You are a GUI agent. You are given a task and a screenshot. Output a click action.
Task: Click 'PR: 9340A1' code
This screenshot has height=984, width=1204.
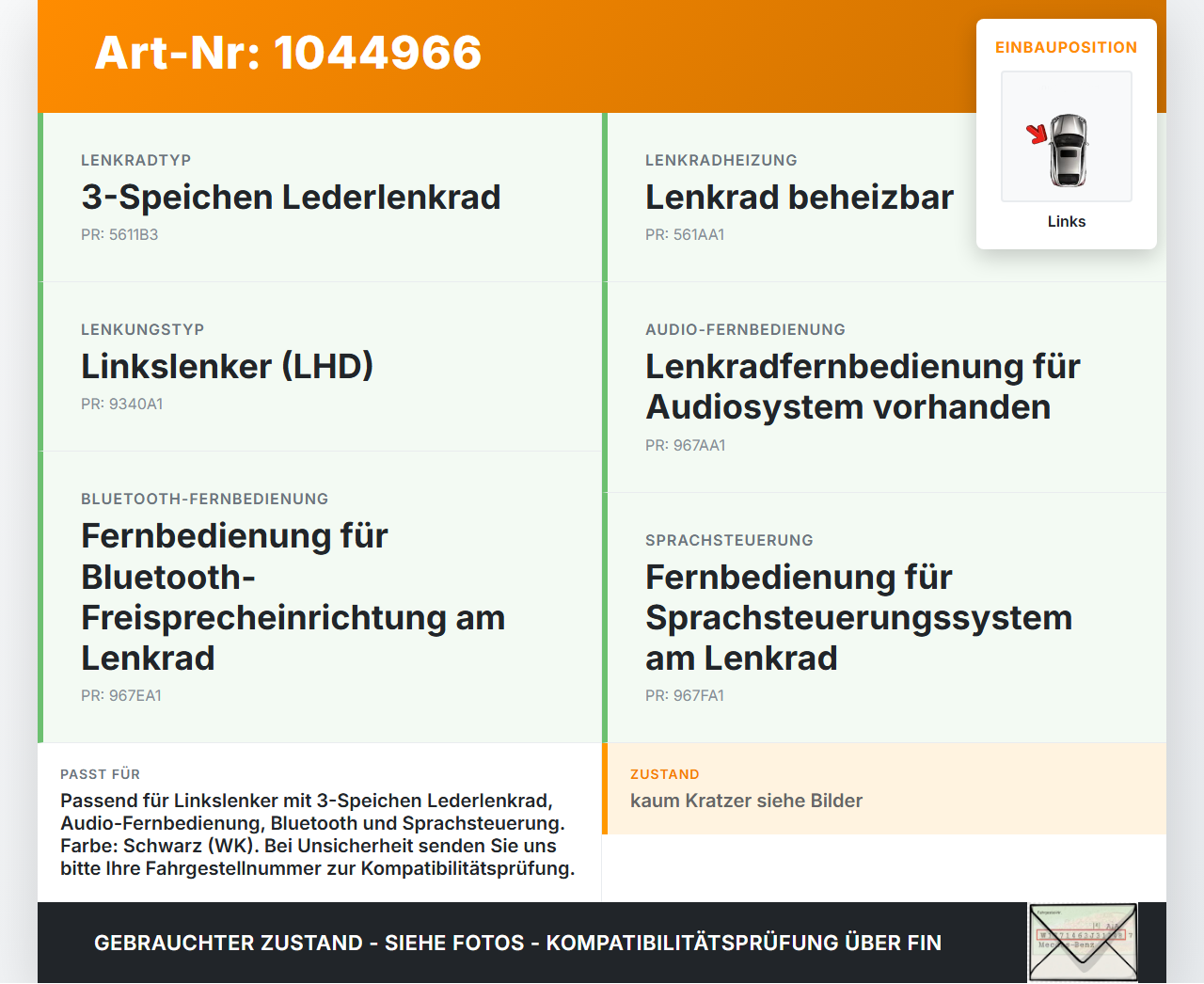pos(122,404)
